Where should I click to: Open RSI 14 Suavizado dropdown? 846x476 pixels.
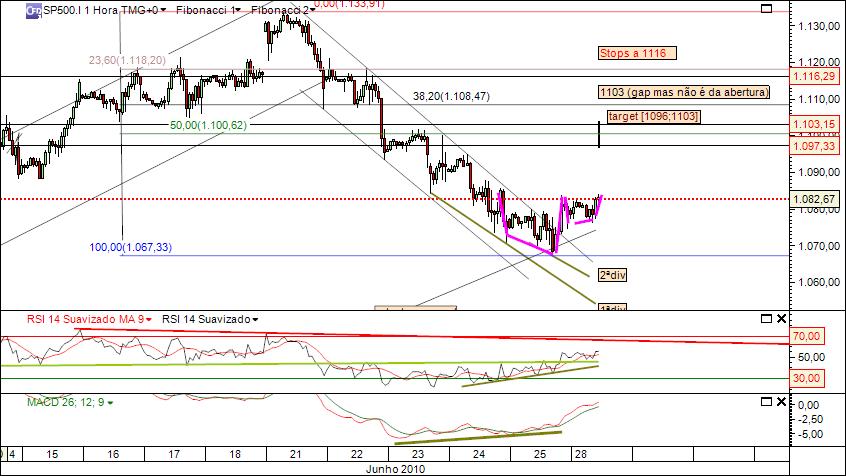click(x=210, y=319)
